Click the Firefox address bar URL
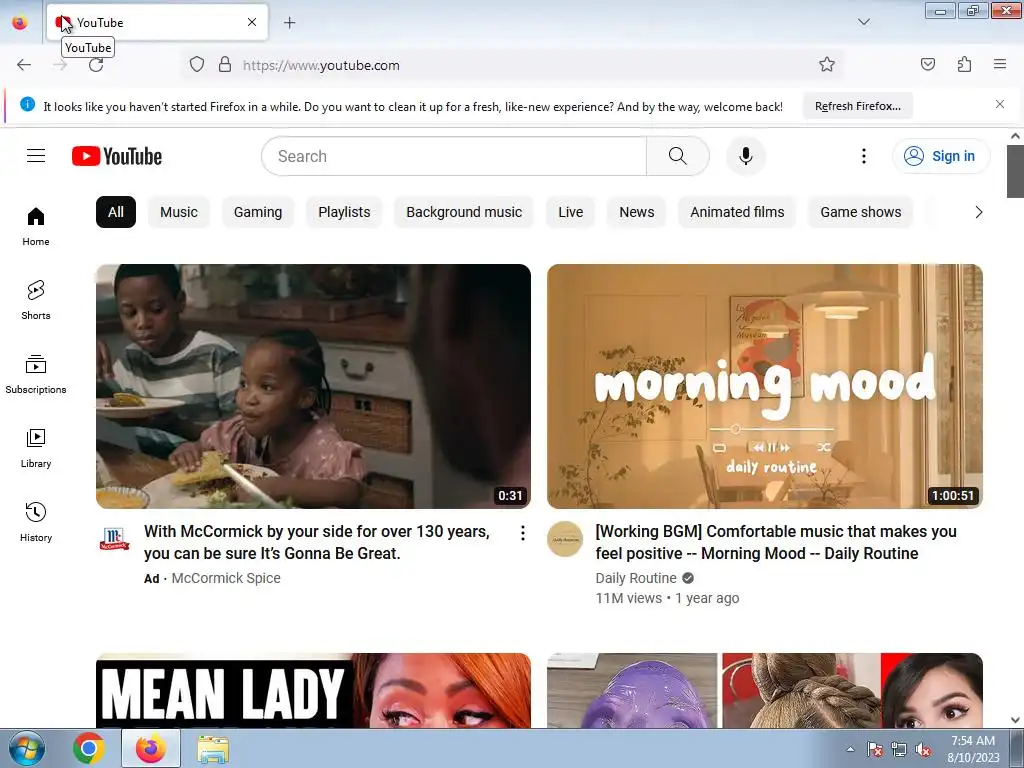 (x=321, y=65)
